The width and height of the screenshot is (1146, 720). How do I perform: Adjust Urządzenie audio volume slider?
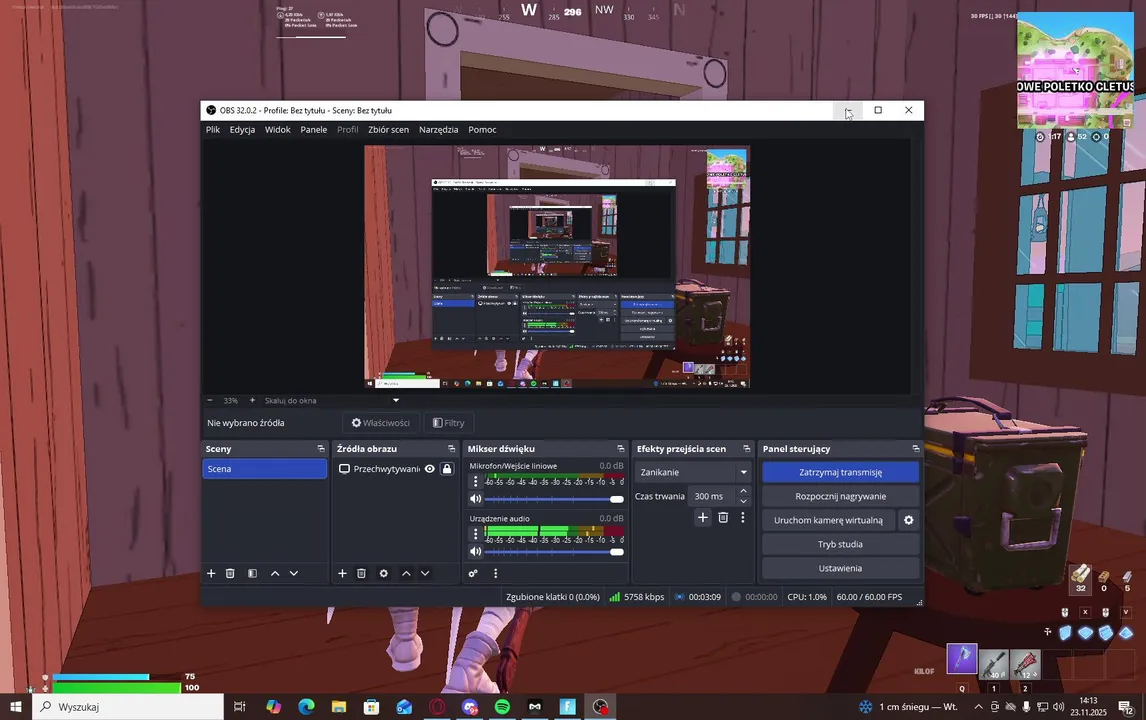pyautogui.click(x=554, y=552)
